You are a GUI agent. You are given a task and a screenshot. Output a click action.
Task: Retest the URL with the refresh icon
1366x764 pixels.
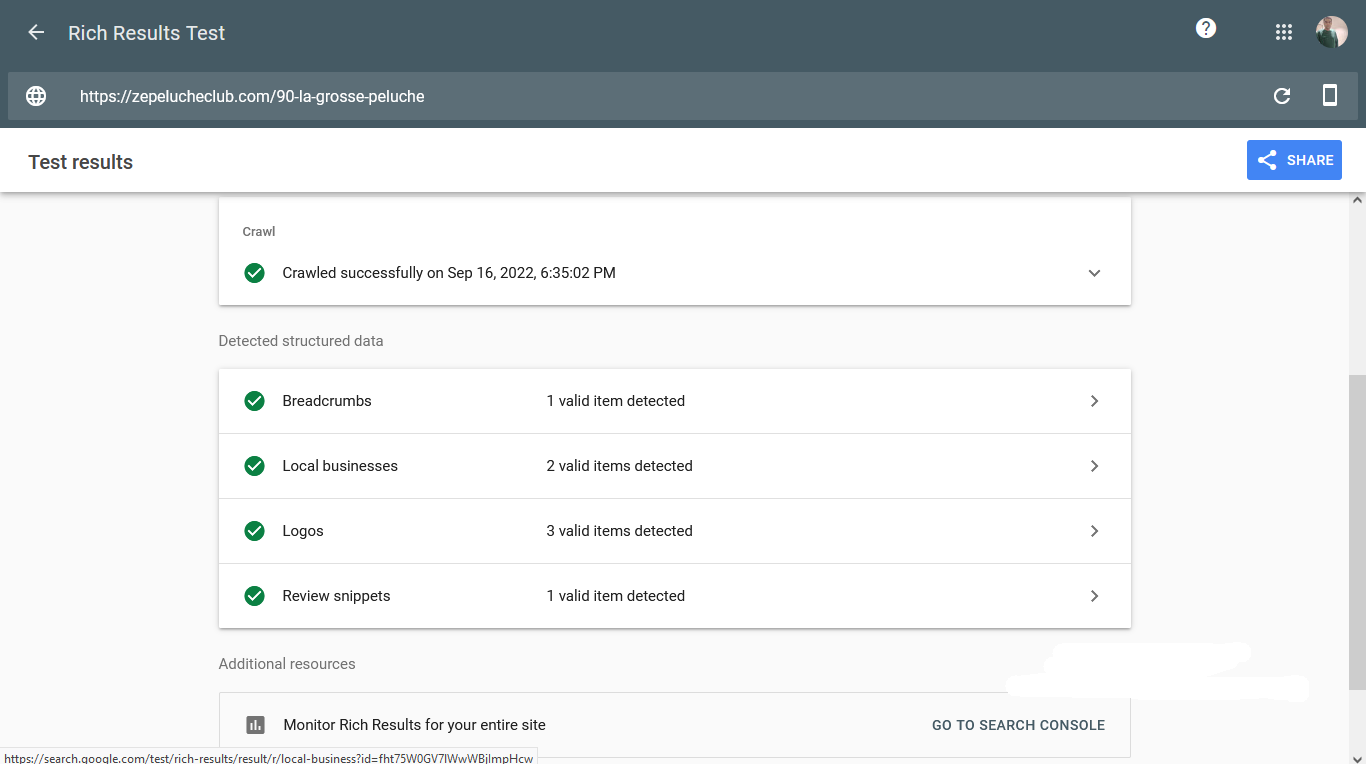tap(1282, 96)
